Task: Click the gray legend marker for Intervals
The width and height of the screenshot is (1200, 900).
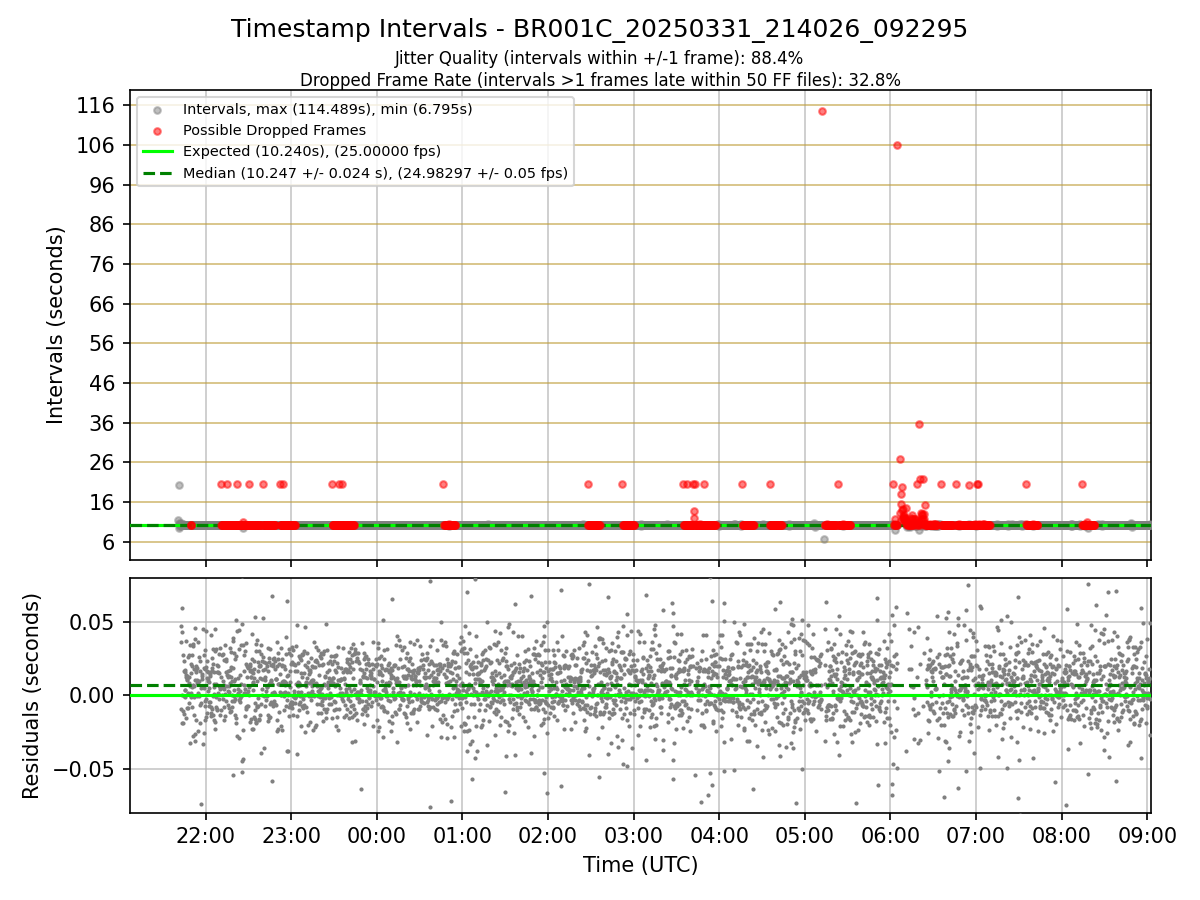Action: tap(157, 109)
